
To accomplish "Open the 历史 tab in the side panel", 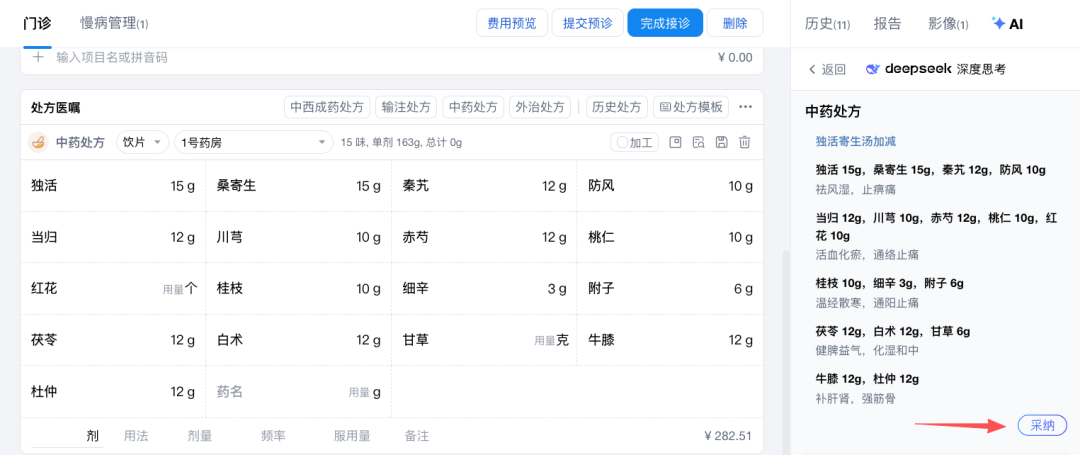I will tap(827, 23).
